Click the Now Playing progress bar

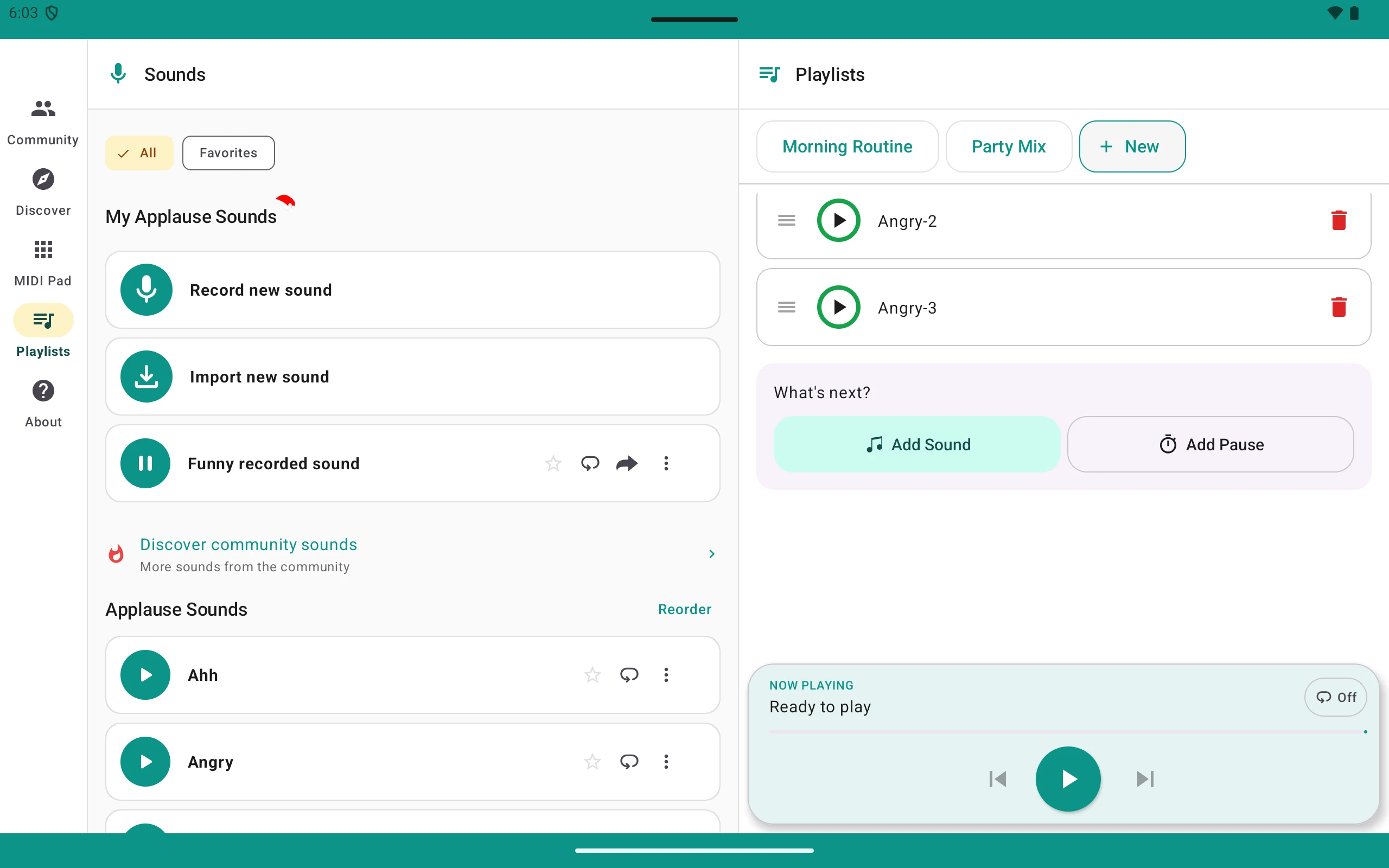(x=1068, y=732)
